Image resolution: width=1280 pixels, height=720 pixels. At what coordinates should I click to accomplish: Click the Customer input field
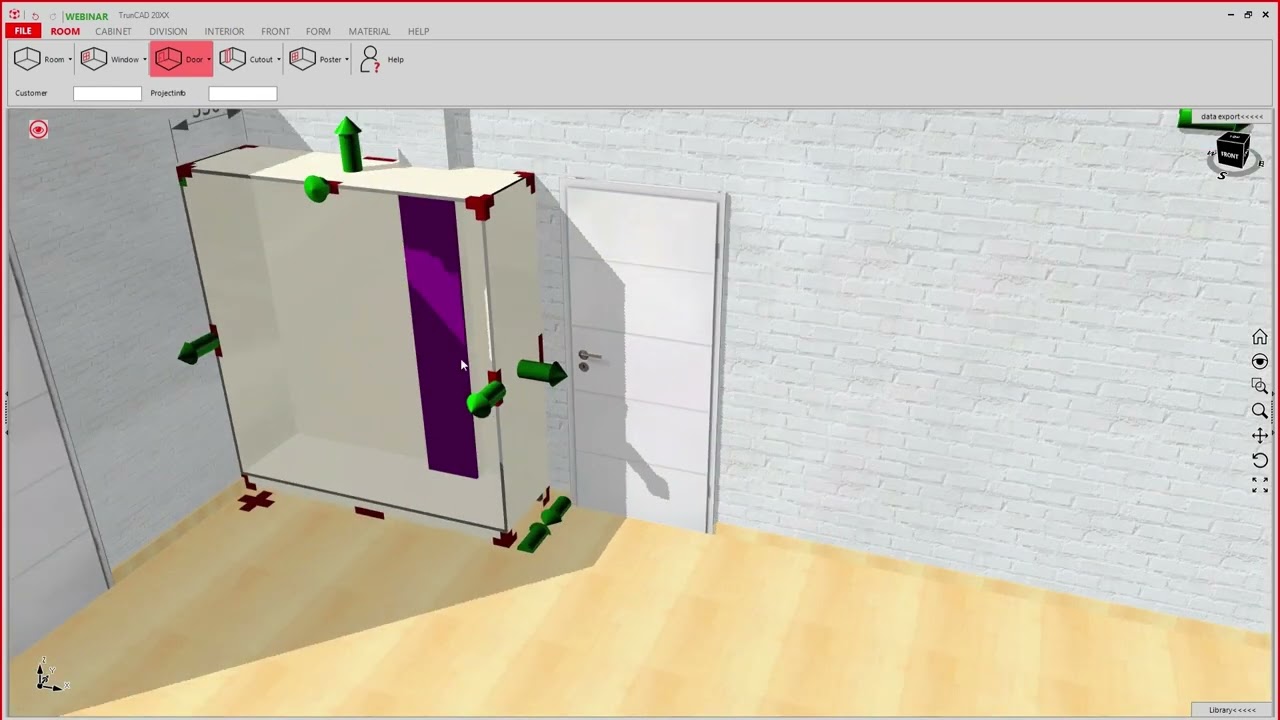pos(107,93)
